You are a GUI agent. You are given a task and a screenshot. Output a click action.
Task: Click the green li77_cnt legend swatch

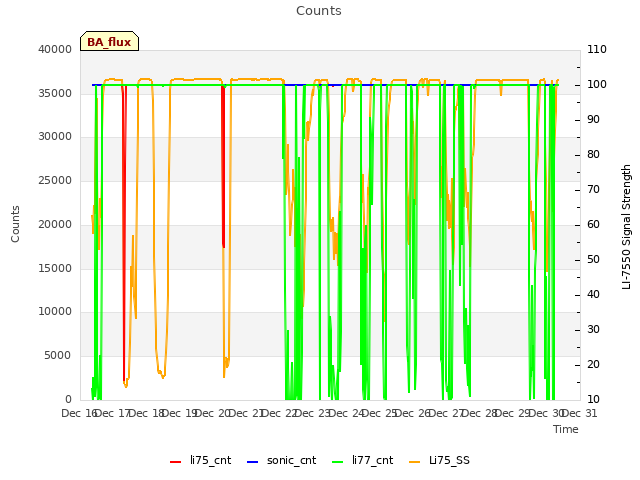click(x=338, y=462)
